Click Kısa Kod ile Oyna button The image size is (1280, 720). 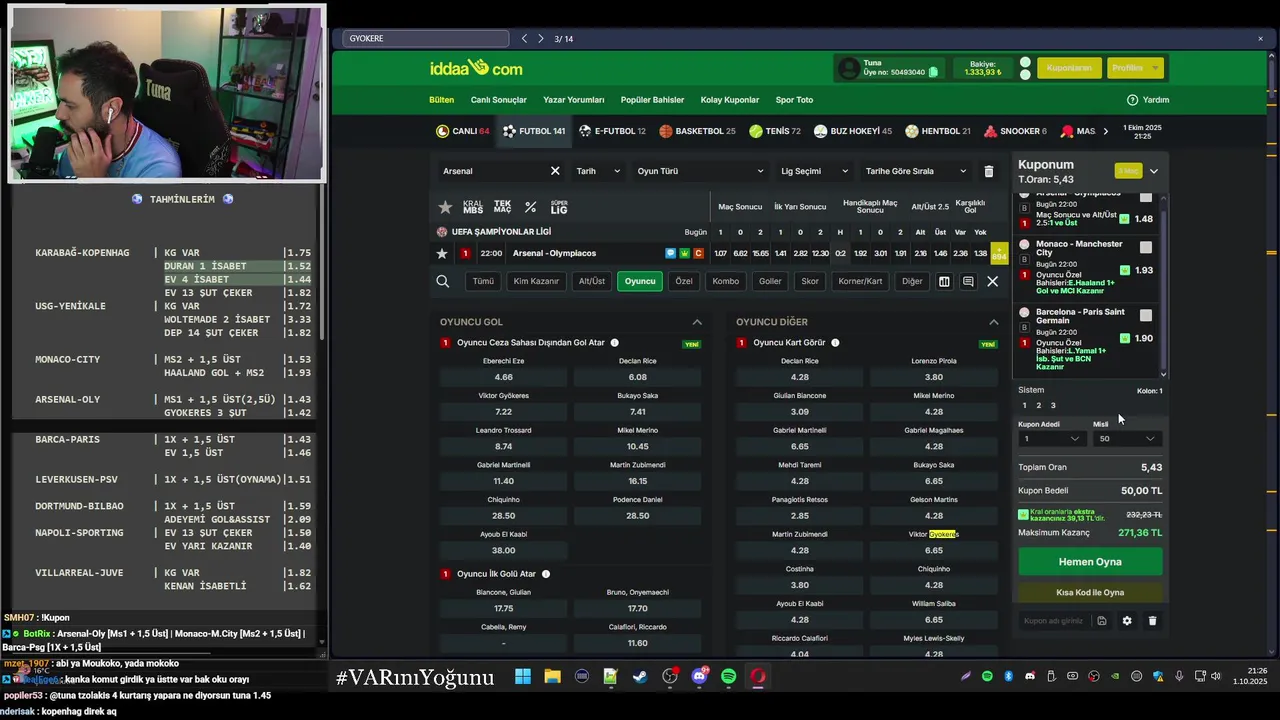point(1090,592)
